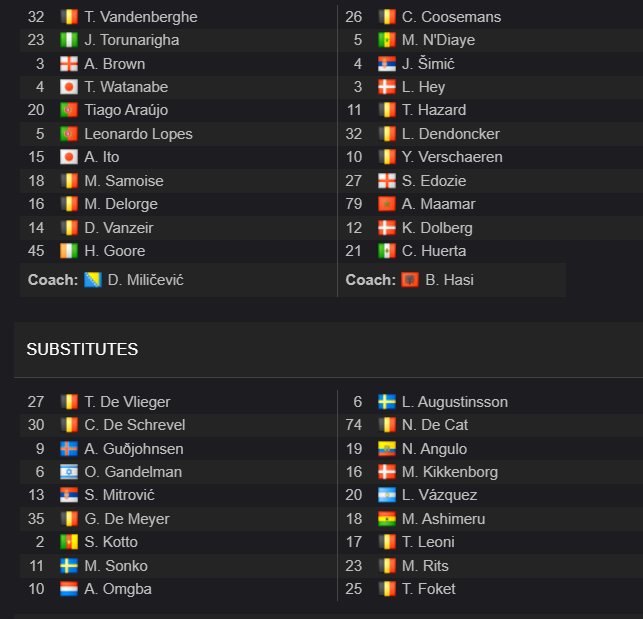Viewport: 643px width, 619px height.
Task: Open player profile for K. Dolberg
Action: pos(437,228)
